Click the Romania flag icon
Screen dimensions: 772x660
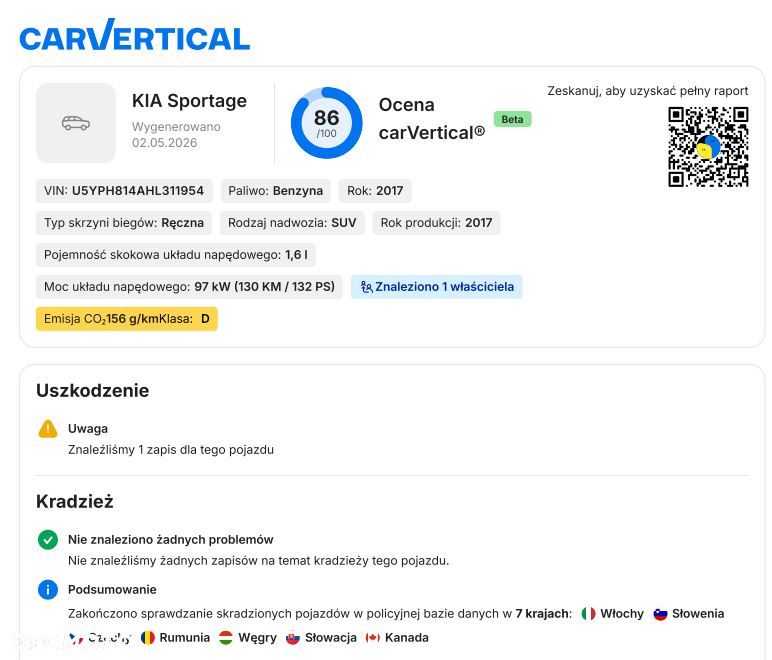[148, 638]
